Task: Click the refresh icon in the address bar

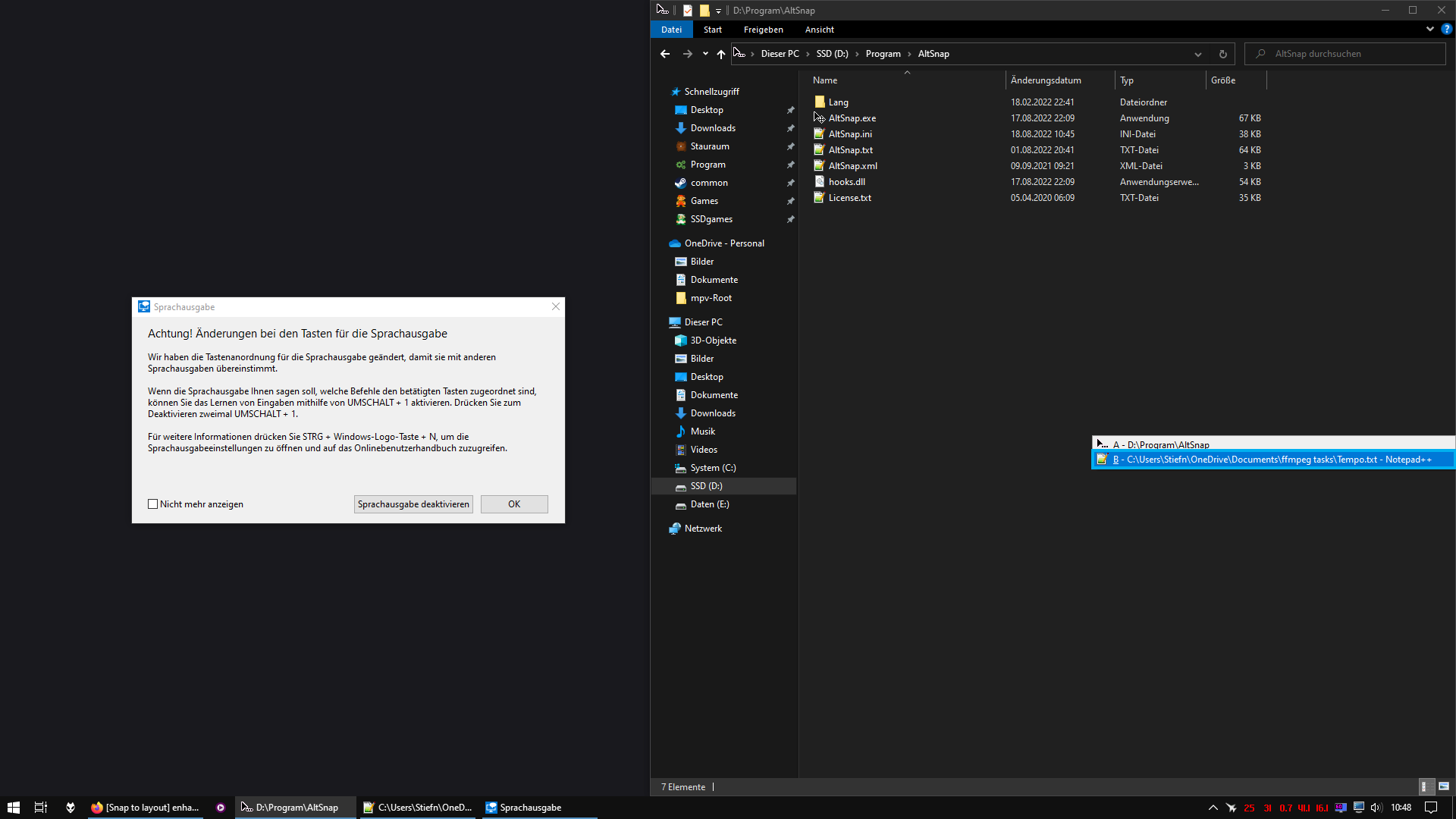Action: tap(1222, 54)
